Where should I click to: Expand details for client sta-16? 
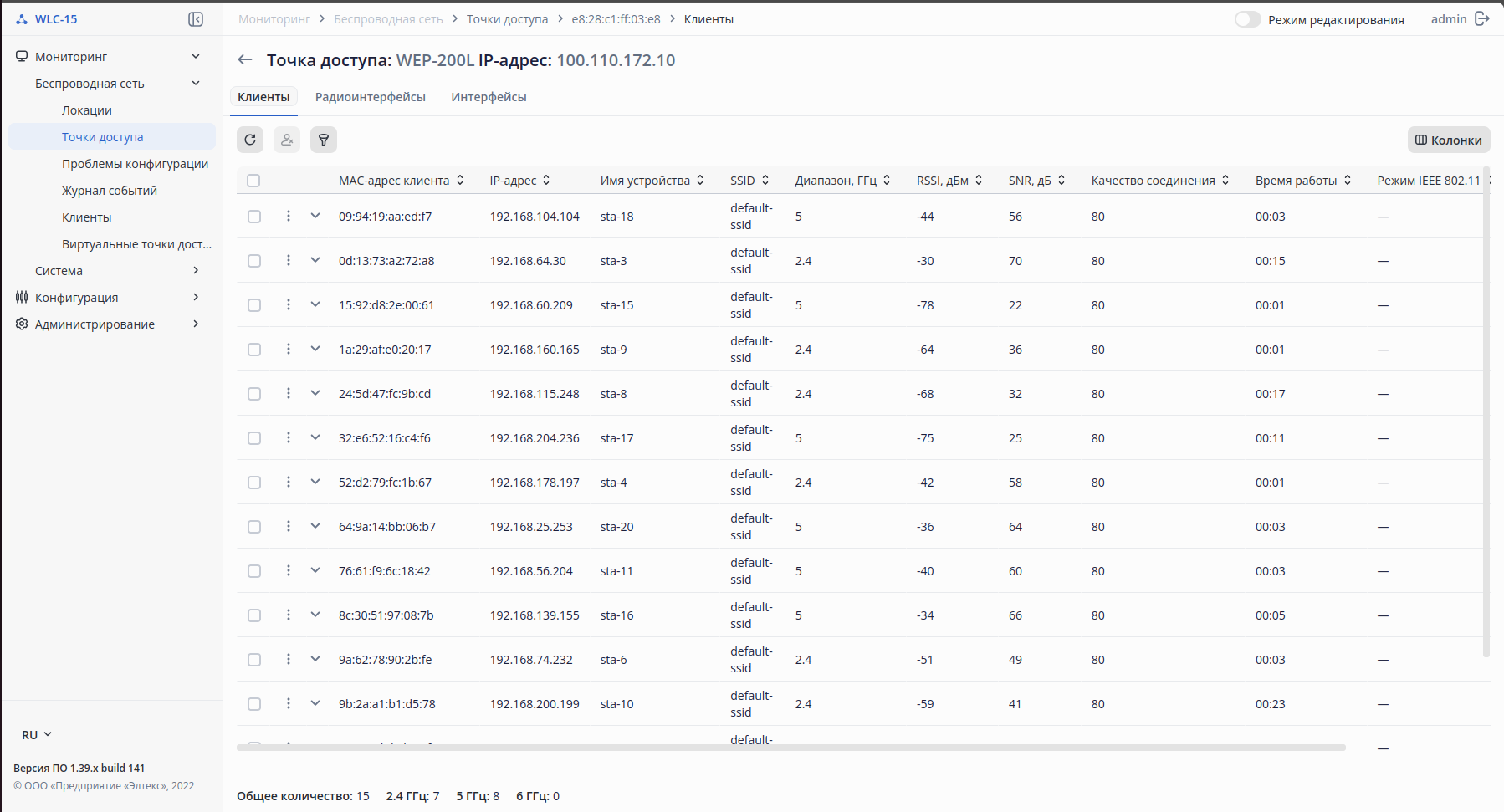(x=315, y=615)
